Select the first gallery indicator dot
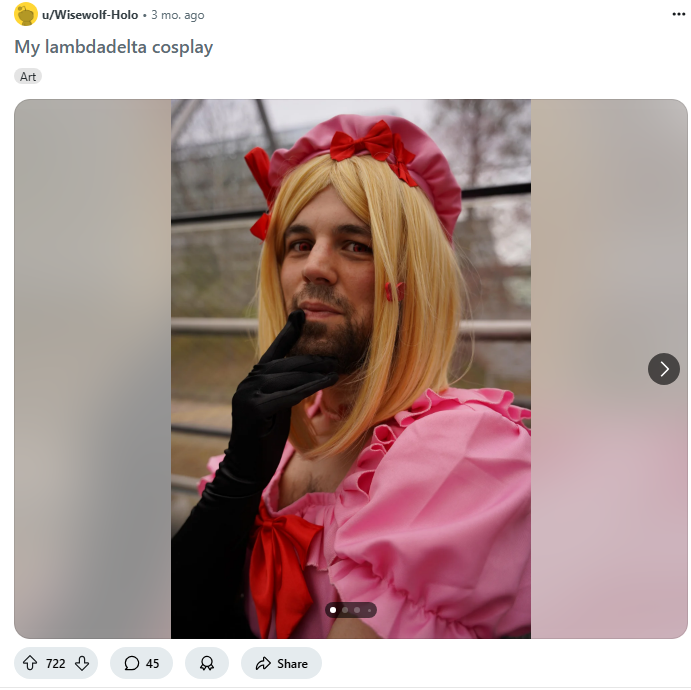The height and width of the screenshot is (690, 691). point(333,610)
